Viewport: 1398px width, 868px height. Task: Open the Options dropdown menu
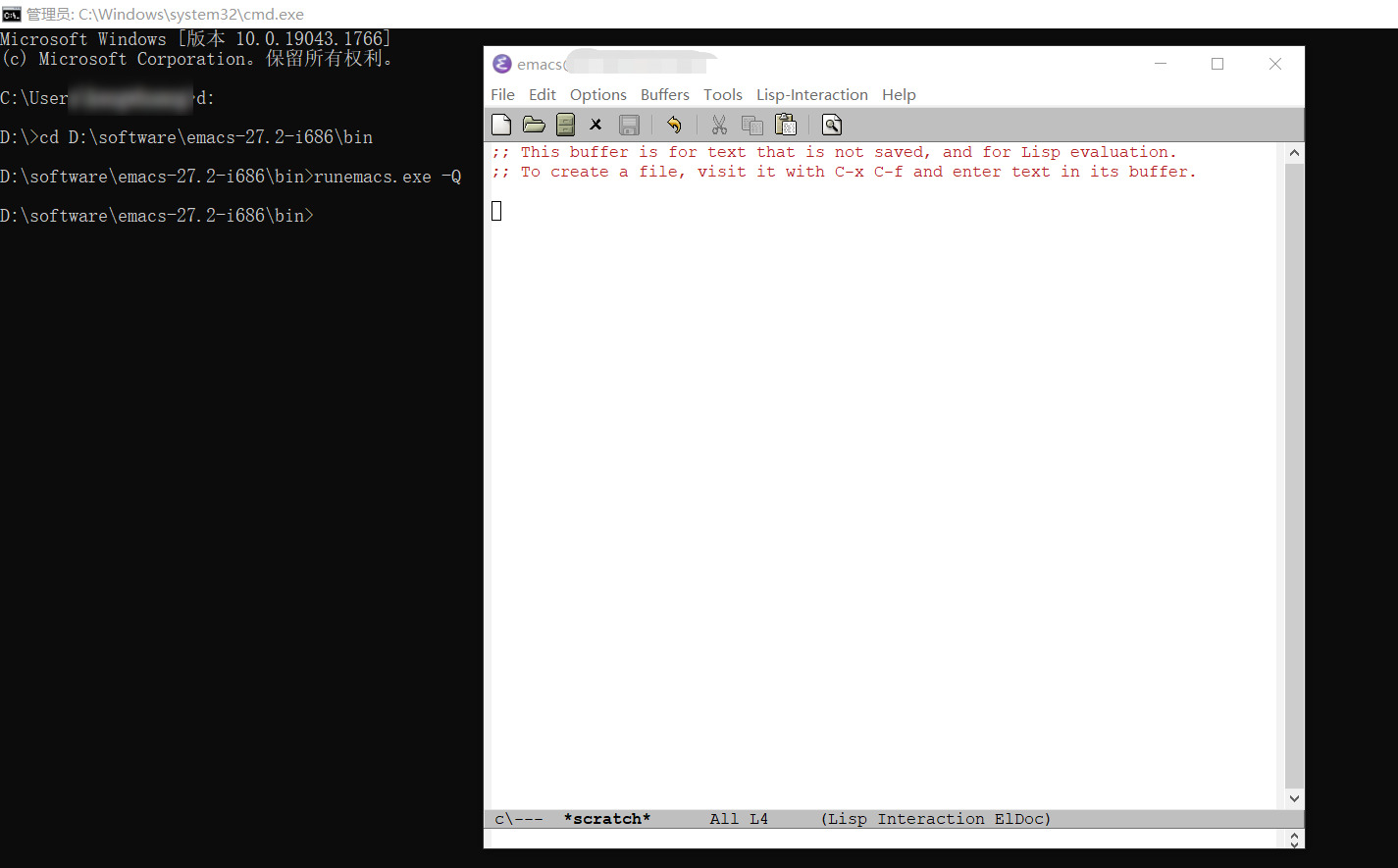597,94
